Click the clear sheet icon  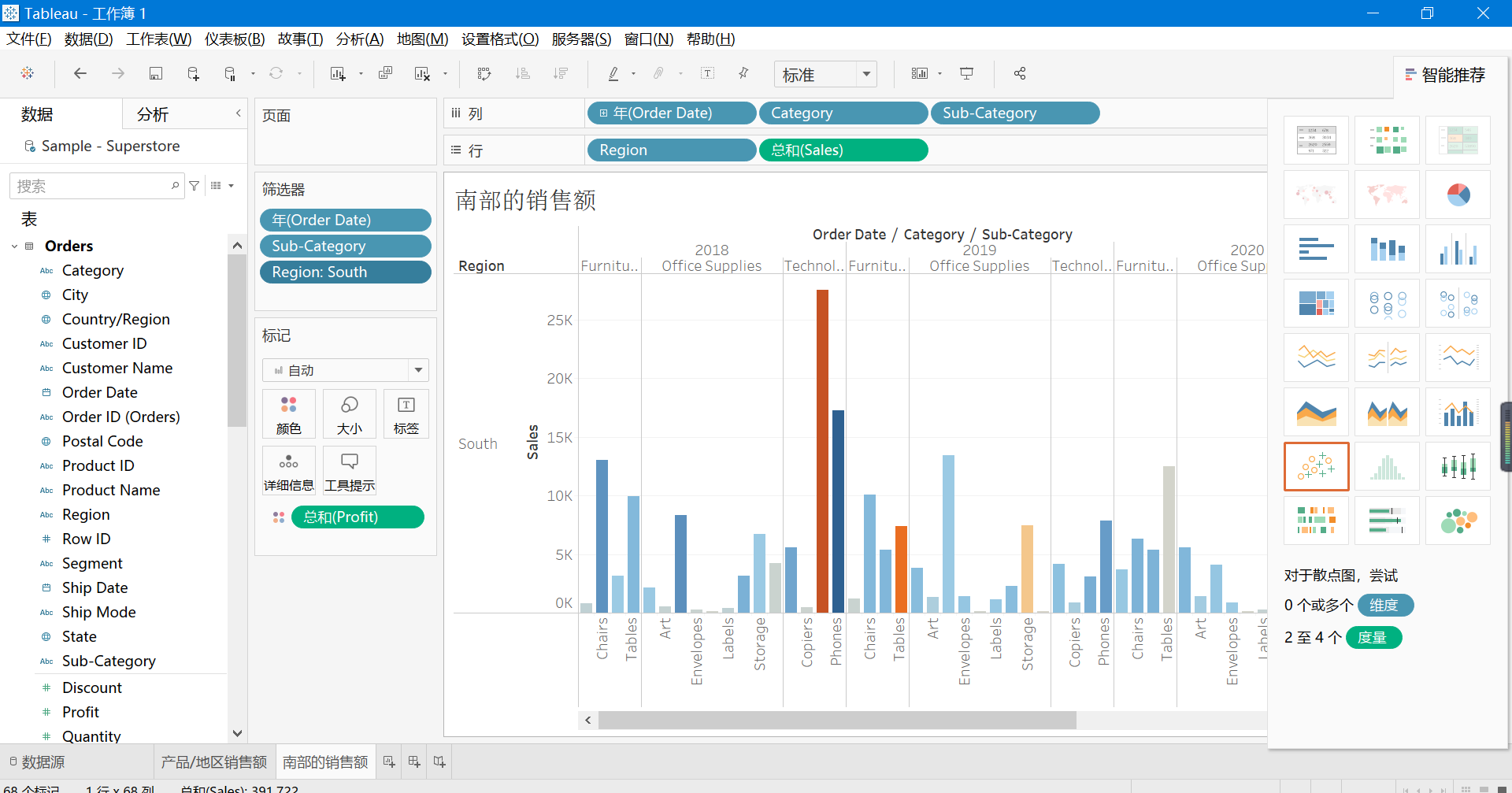[x=423, y=73]
